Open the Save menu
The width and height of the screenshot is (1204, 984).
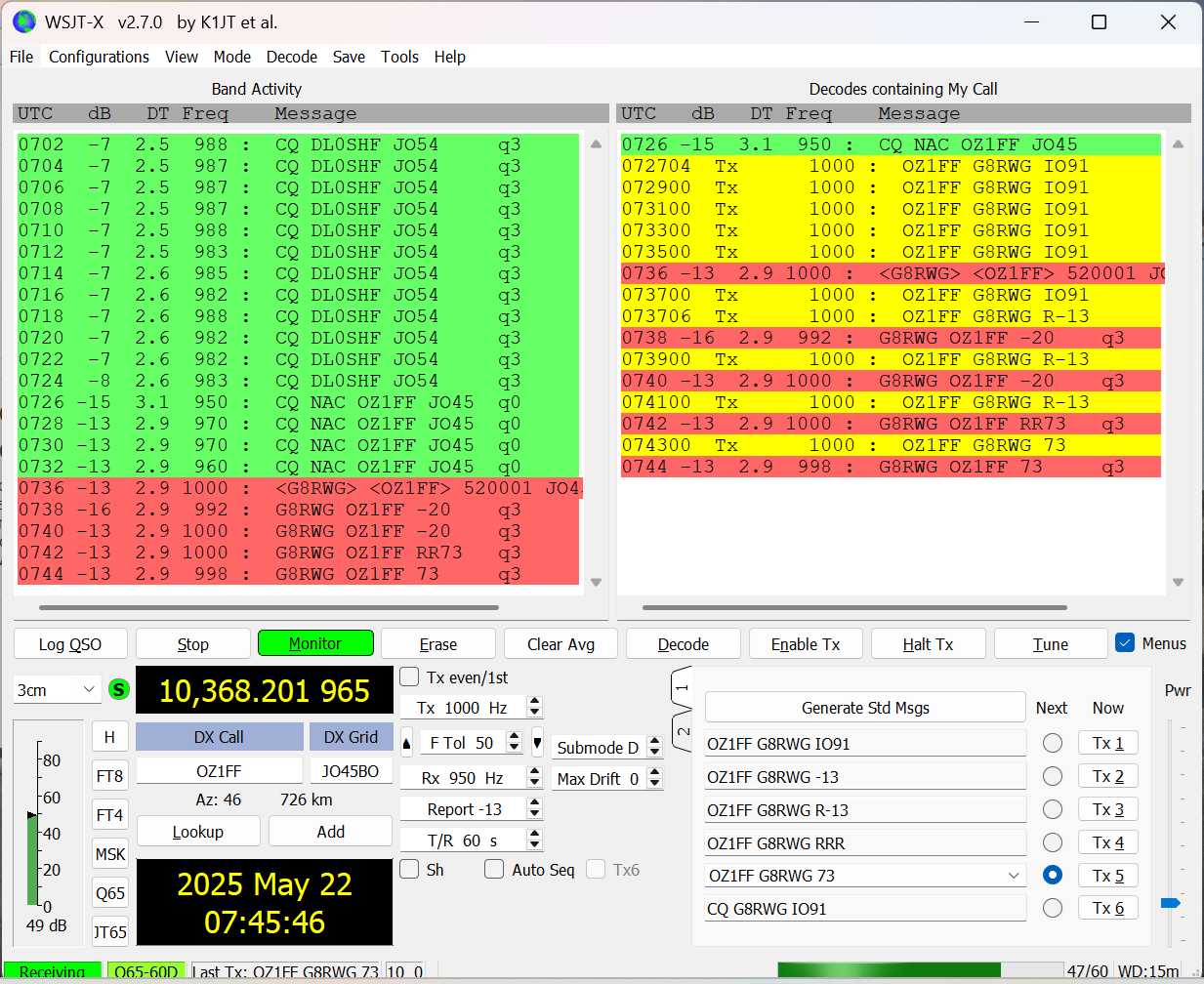pyautogui.click(x=349, y=57)
